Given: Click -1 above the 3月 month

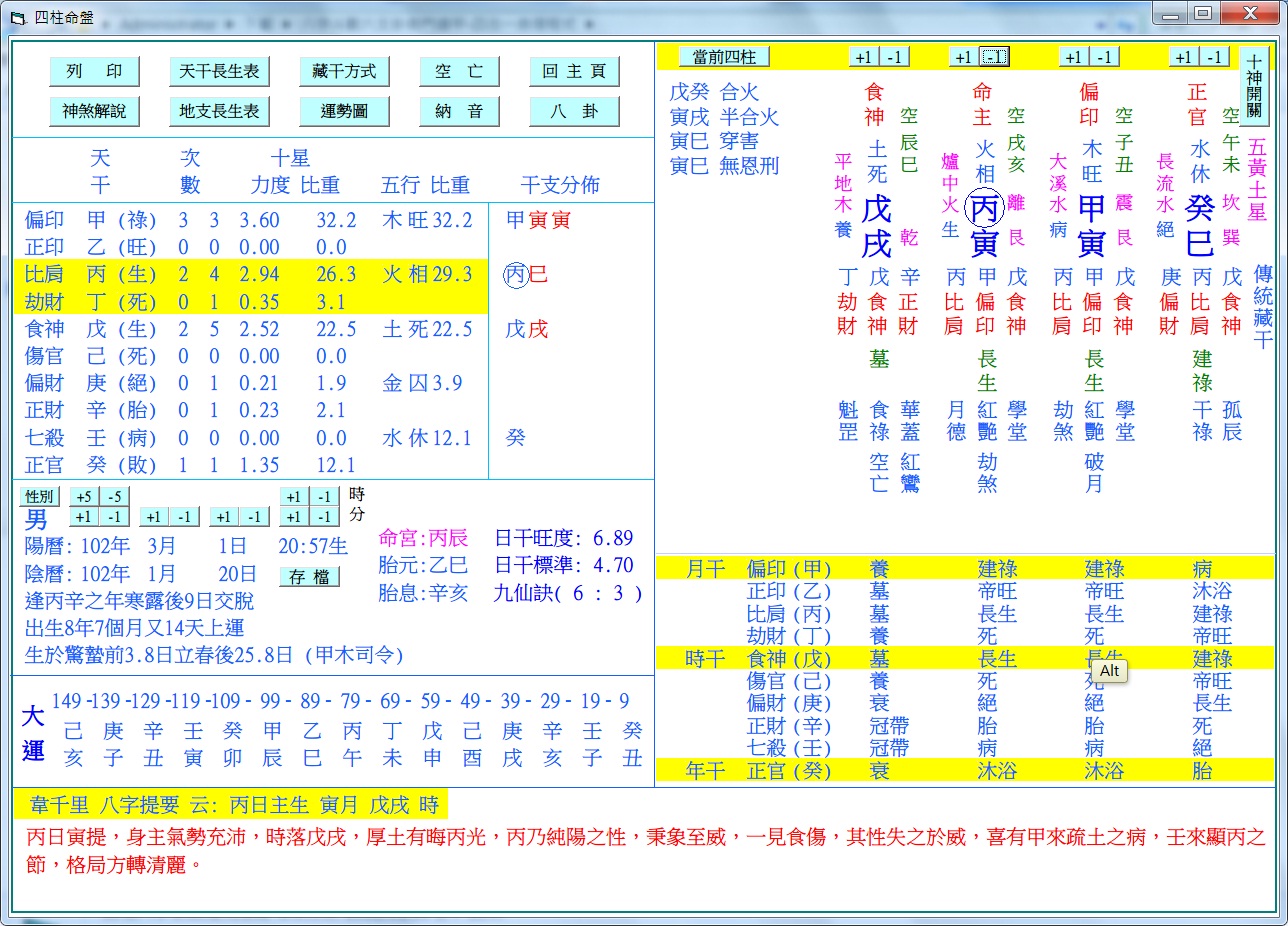Looking at the screenshot, I should coord(184,517).
